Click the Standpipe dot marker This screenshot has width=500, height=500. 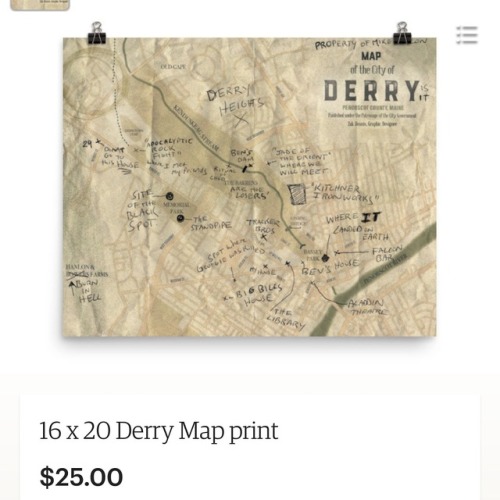(x=180, y=219)
